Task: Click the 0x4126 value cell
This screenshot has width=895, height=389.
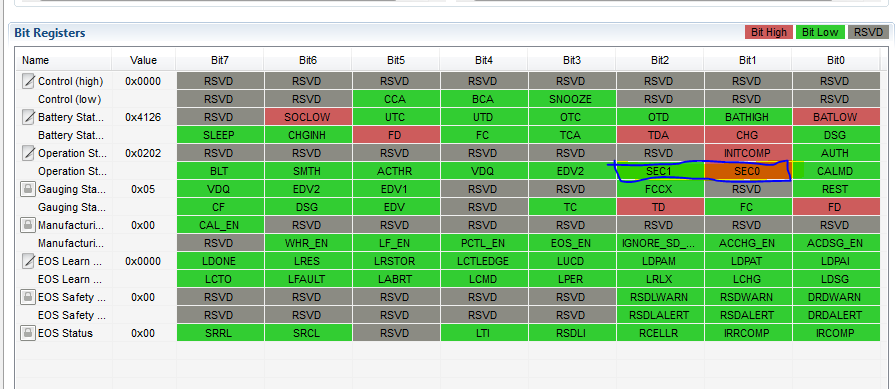Action: point(143,117)
